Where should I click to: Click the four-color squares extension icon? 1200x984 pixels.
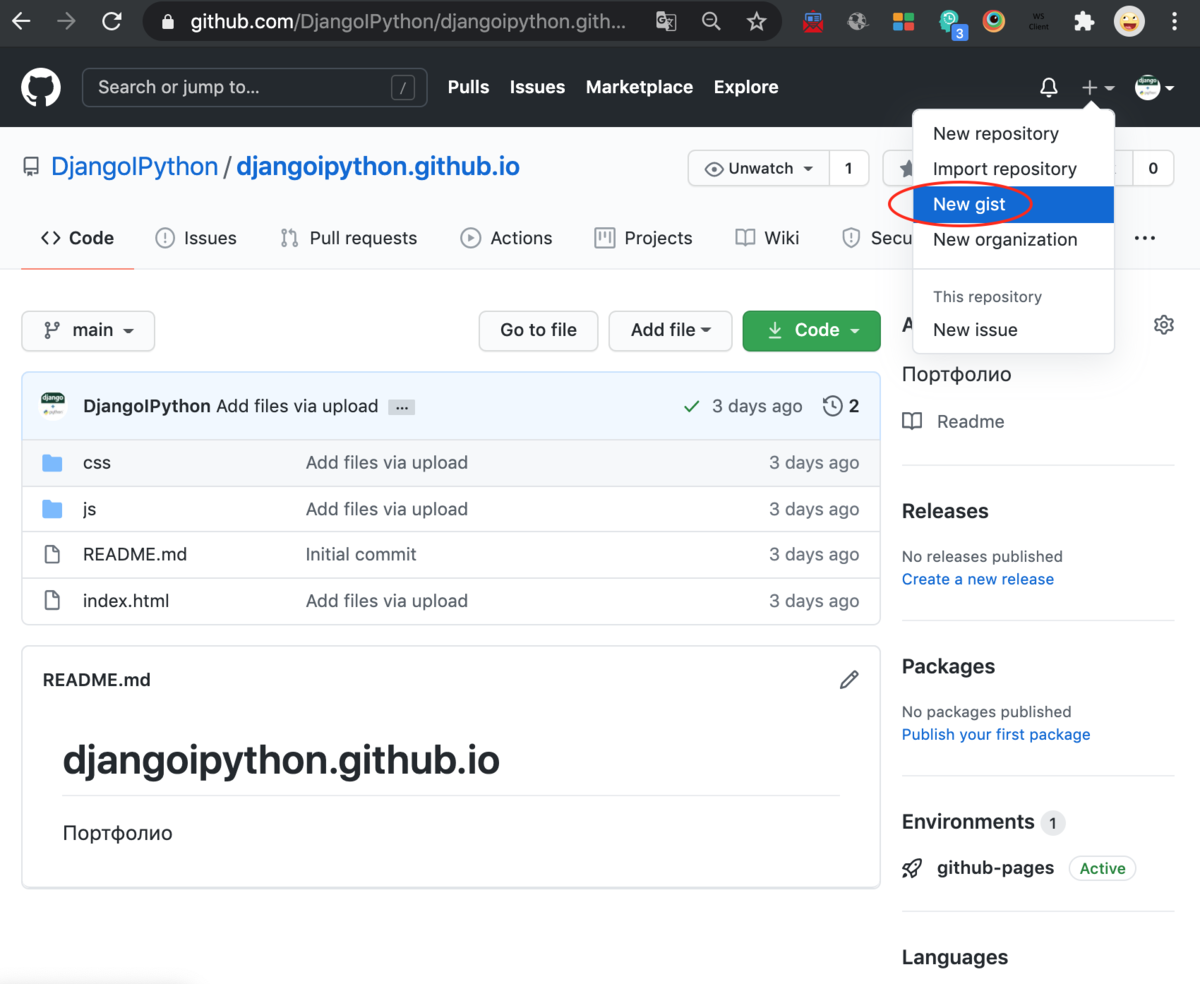903,21
